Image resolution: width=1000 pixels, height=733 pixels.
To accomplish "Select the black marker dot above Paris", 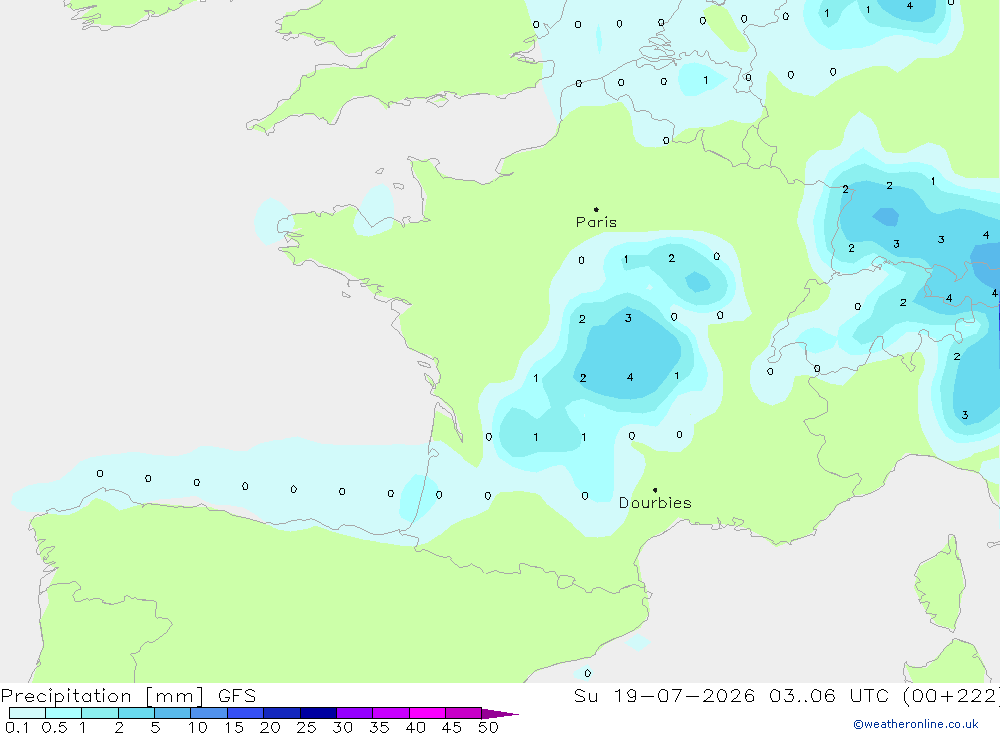I will 596,209.
